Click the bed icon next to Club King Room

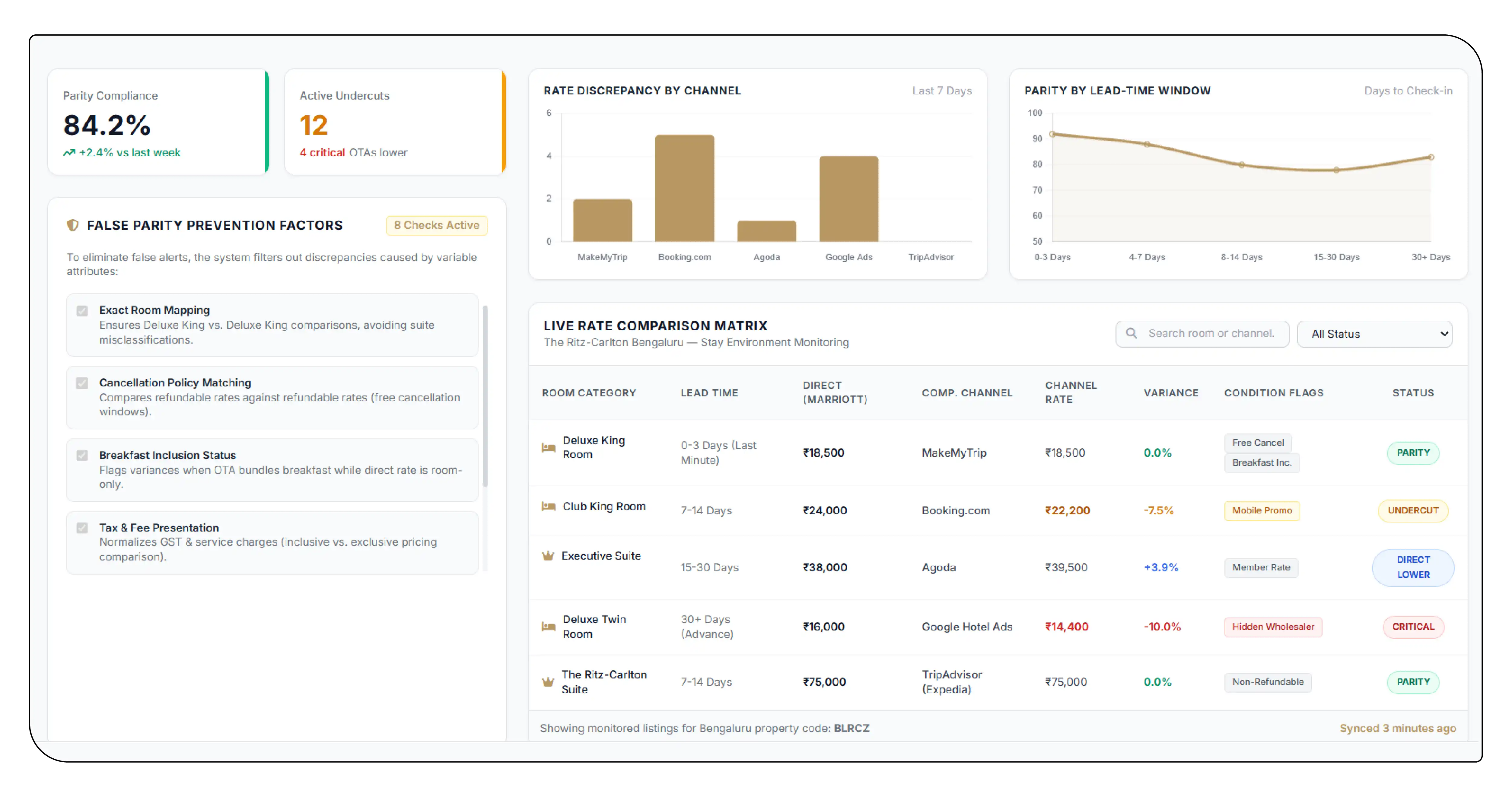548,506
